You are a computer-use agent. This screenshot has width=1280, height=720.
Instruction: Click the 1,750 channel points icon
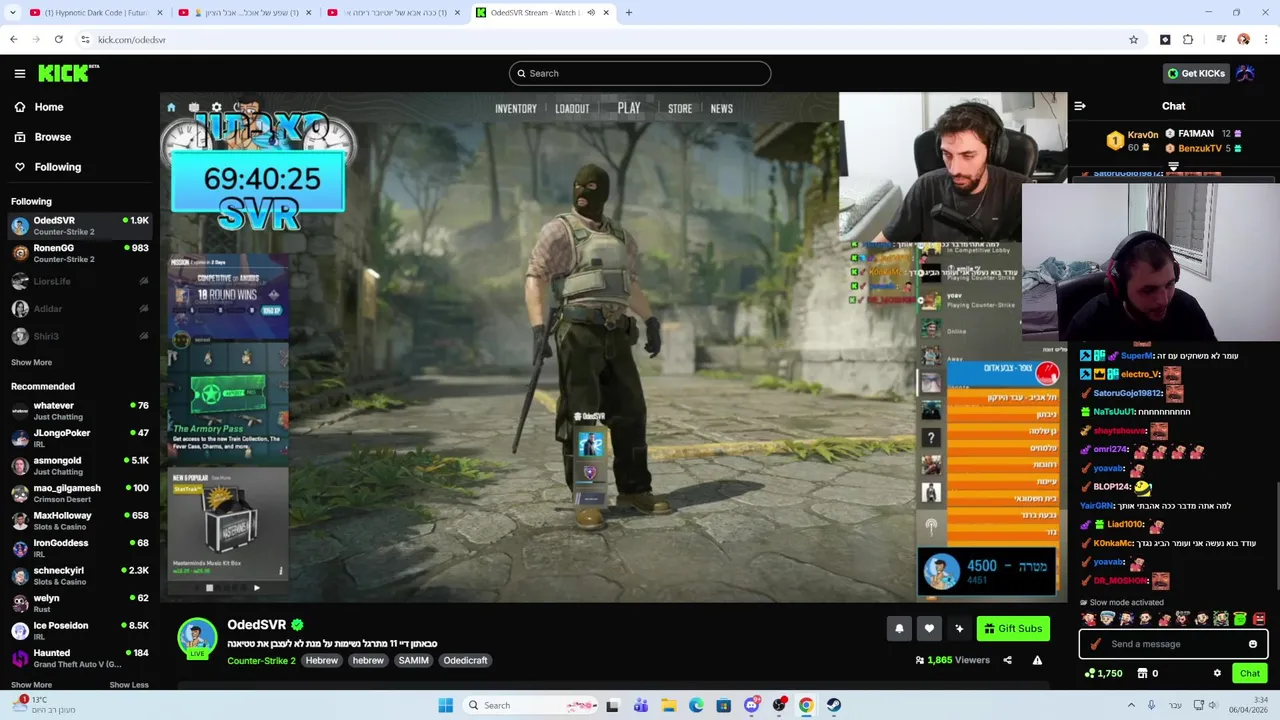[x=1090, y=674]
